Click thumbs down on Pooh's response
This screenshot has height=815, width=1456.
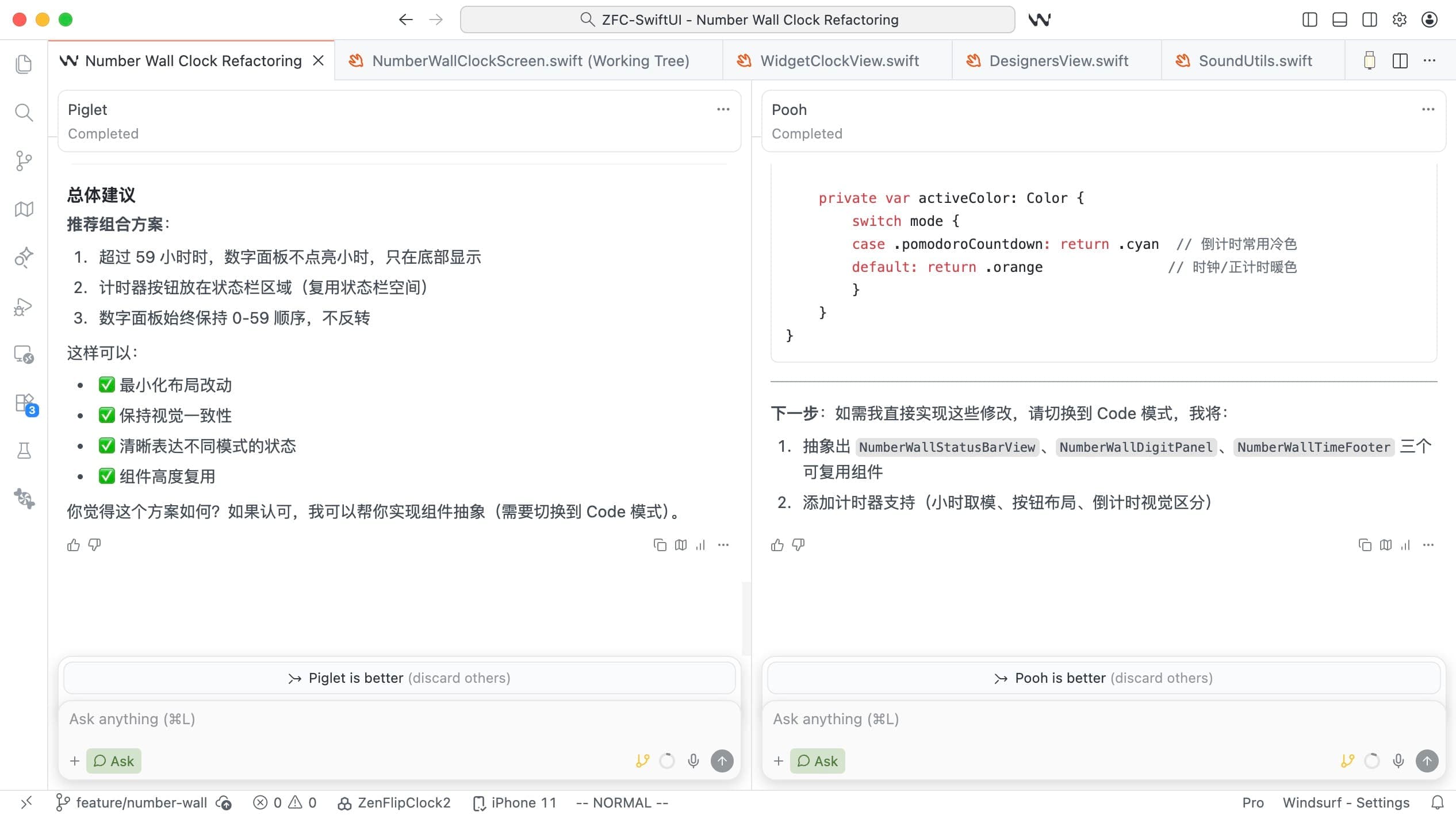[x=798, y=545]
